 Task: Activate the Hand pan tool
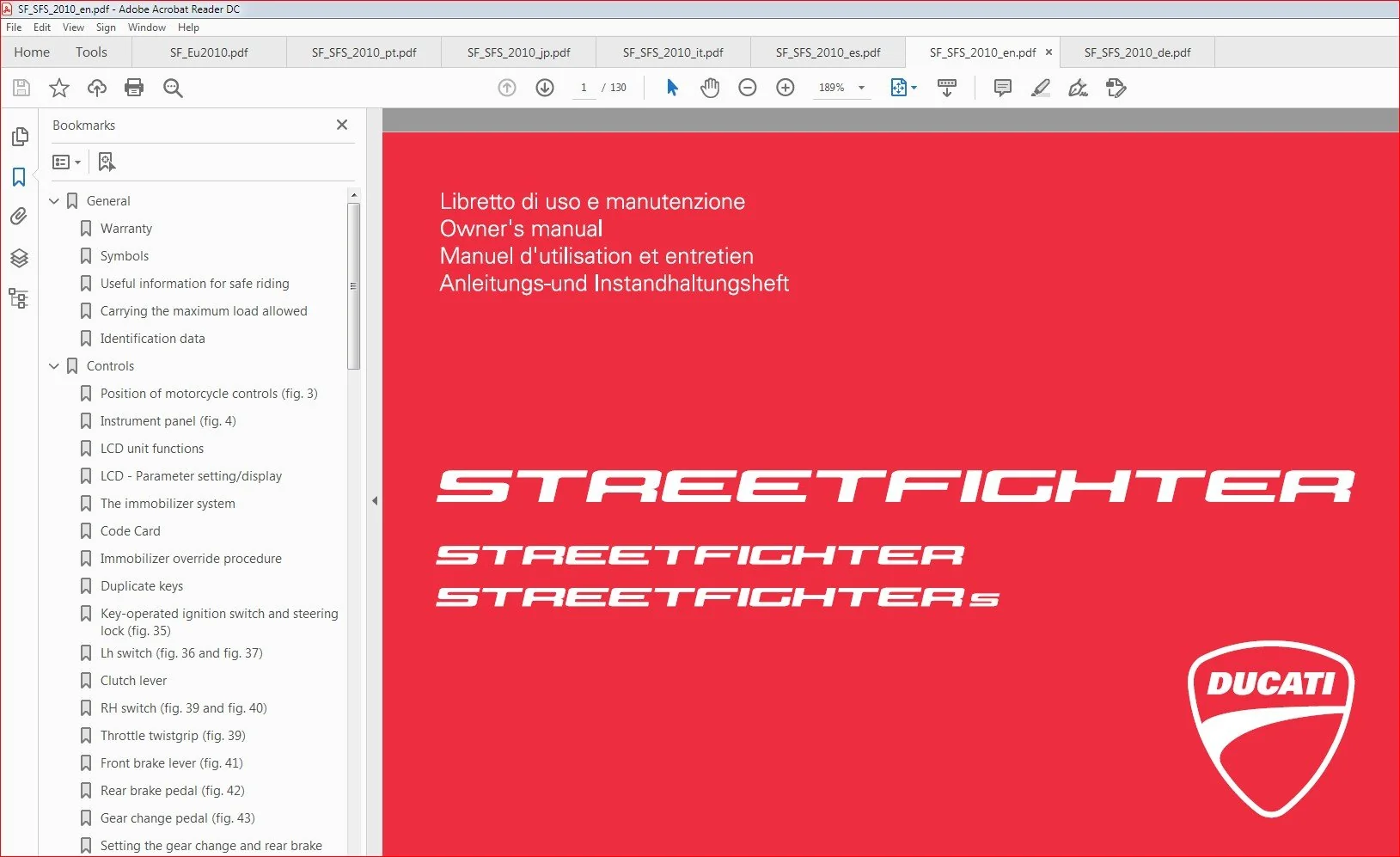coord(710,88)
